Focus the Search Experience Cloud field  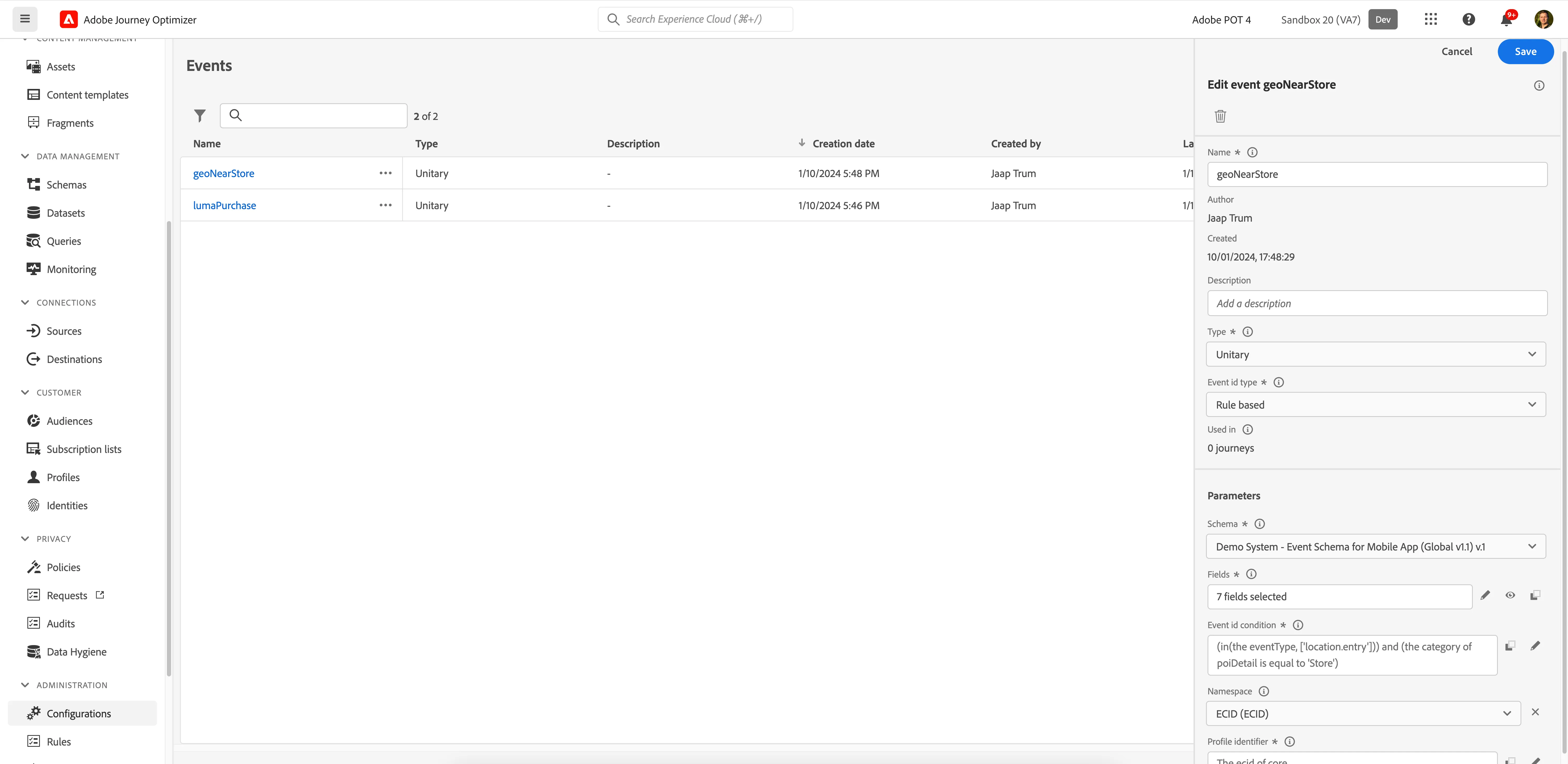[x=695, y=20]
